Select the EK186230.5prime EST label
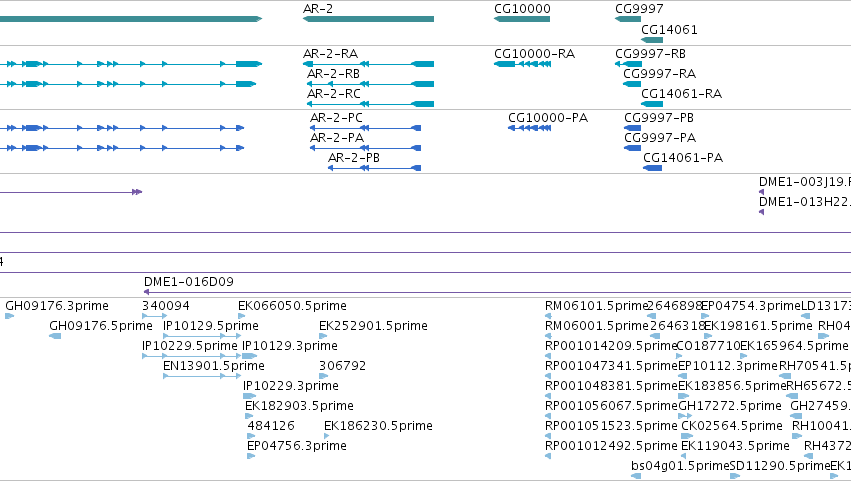The image size is (851, 481). tap(378, 426)
